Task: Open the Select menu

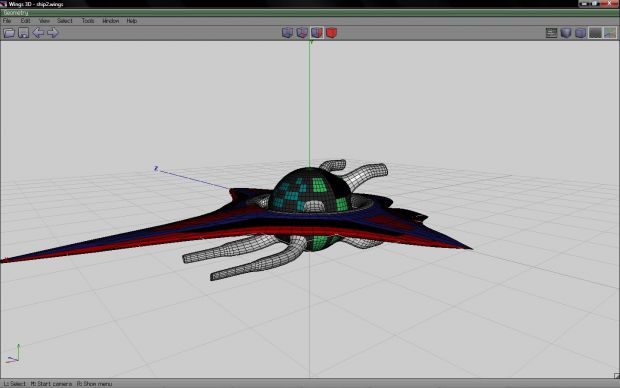Action: 65,21
